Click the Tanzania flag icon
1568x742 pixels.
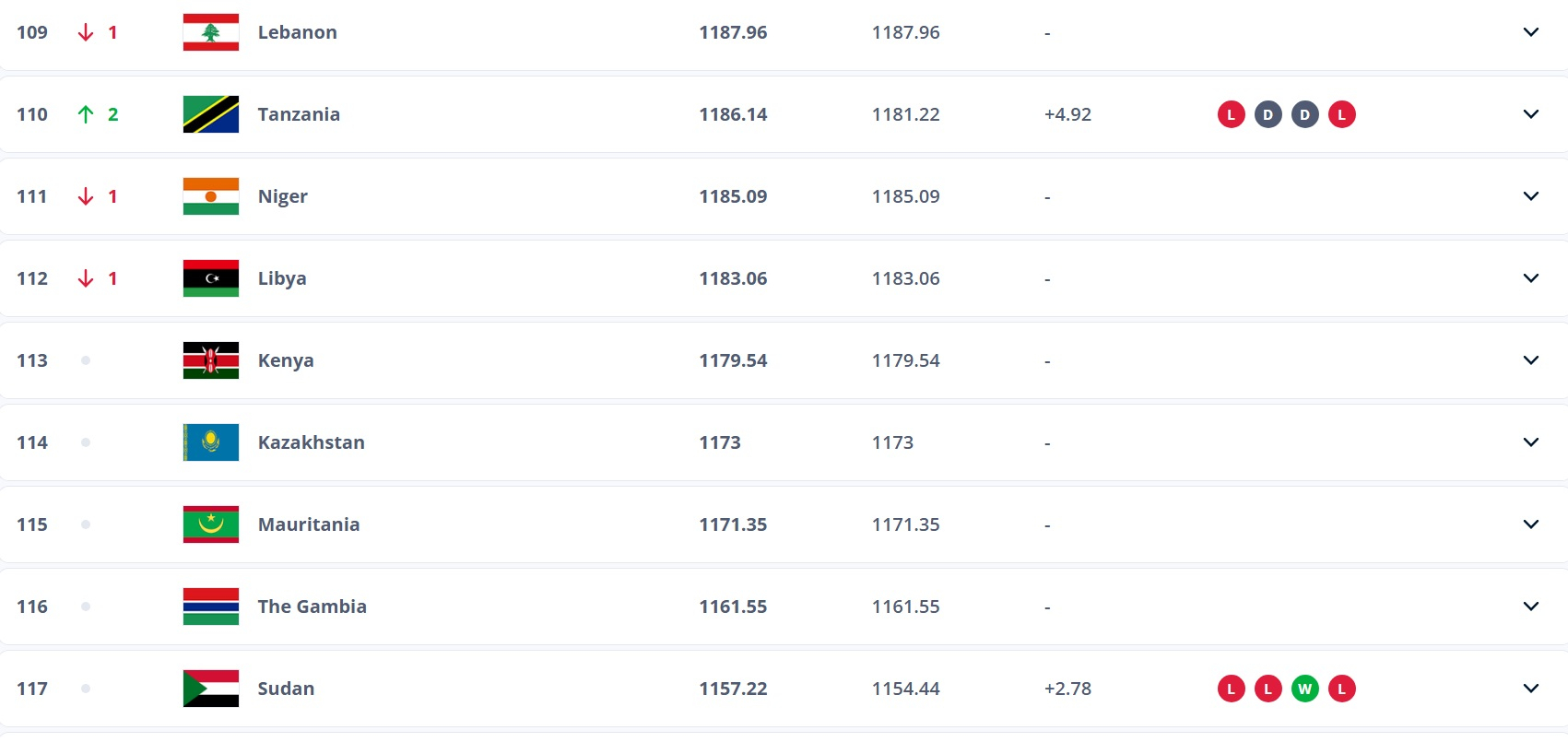[x=211, y=114]
